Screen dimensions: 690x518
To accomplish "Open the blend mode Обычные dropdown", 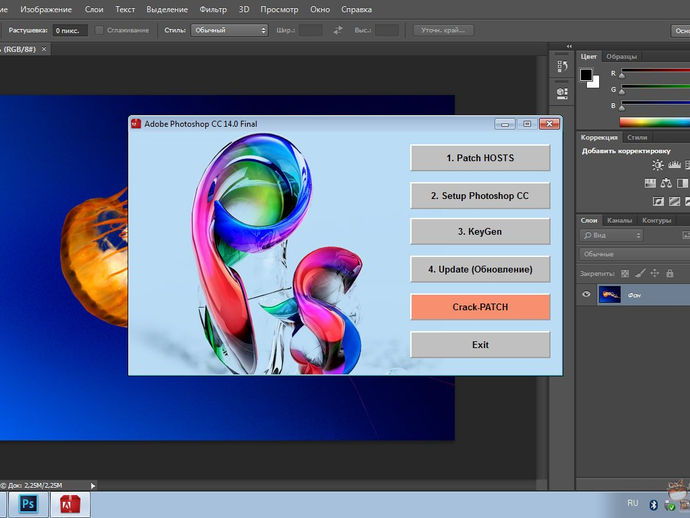I will pos(634,254).
